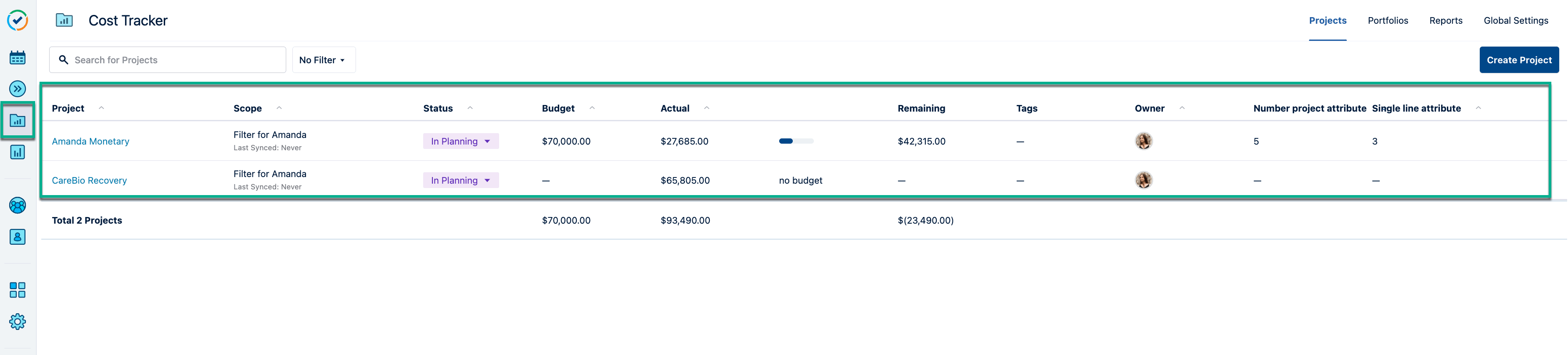Click the checkmark logo at the top left
Image resolution: width=1568 pixels, height=355 pixels.
18,20
